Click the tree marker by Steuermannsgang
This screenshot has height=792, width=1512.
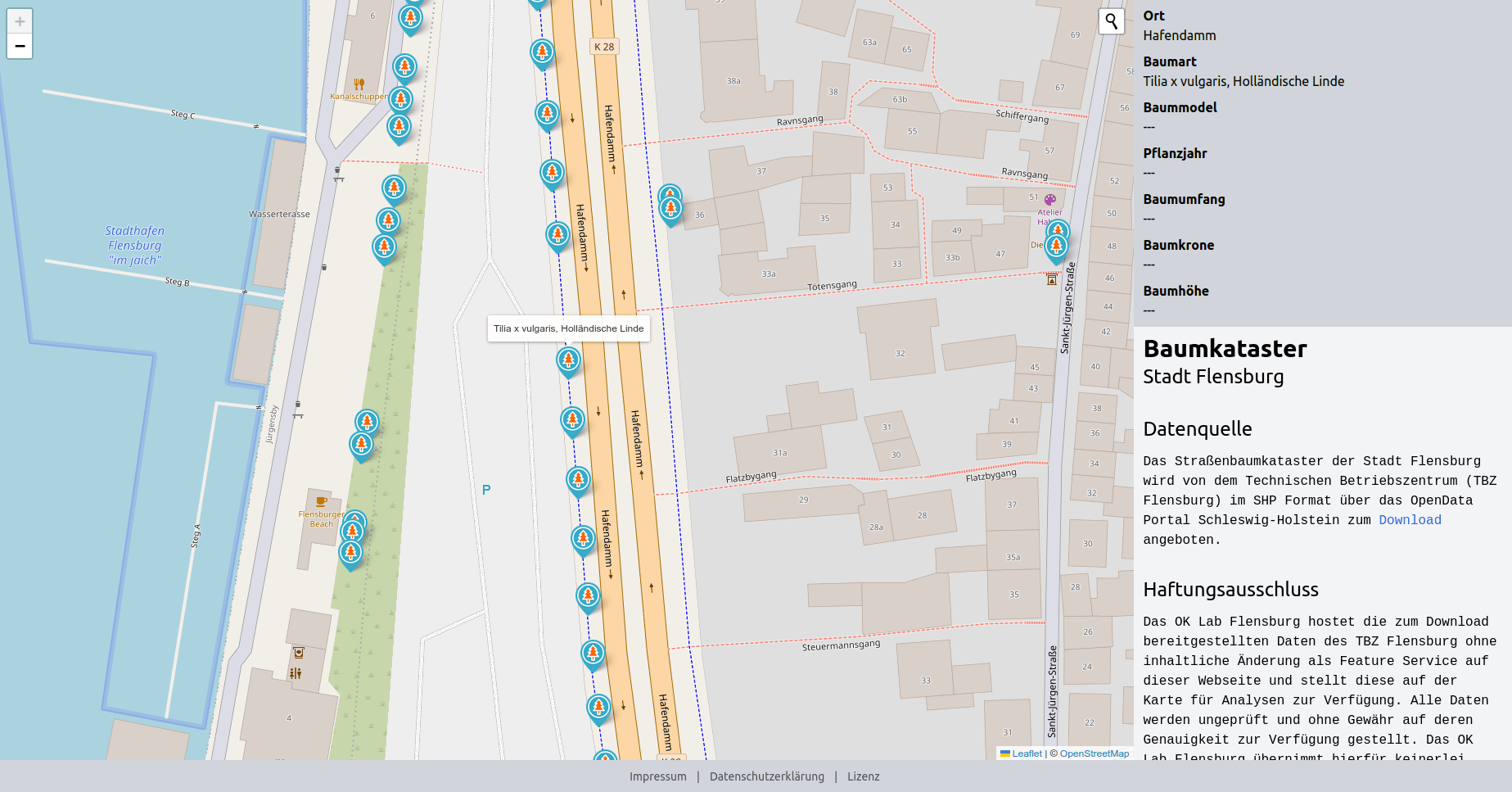[x=592, y=653]
